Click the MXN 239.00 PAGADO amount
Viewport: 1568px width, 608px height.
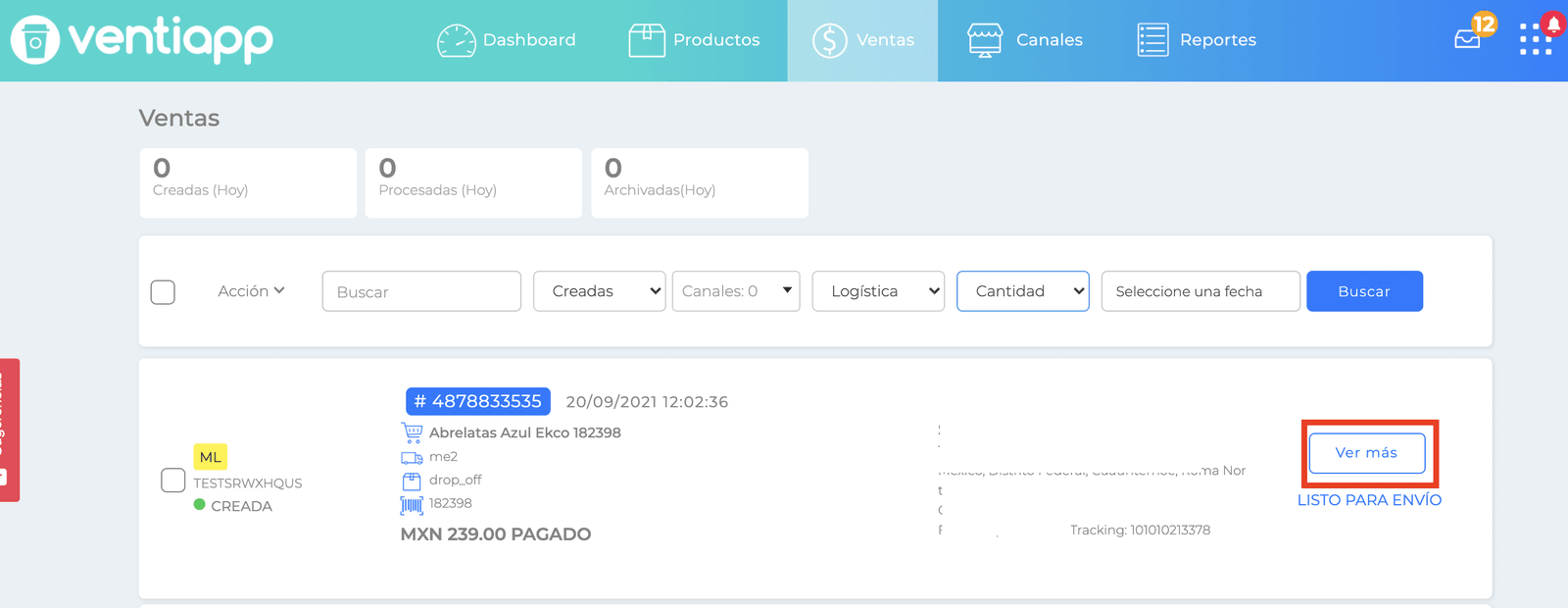pos(496,534)
